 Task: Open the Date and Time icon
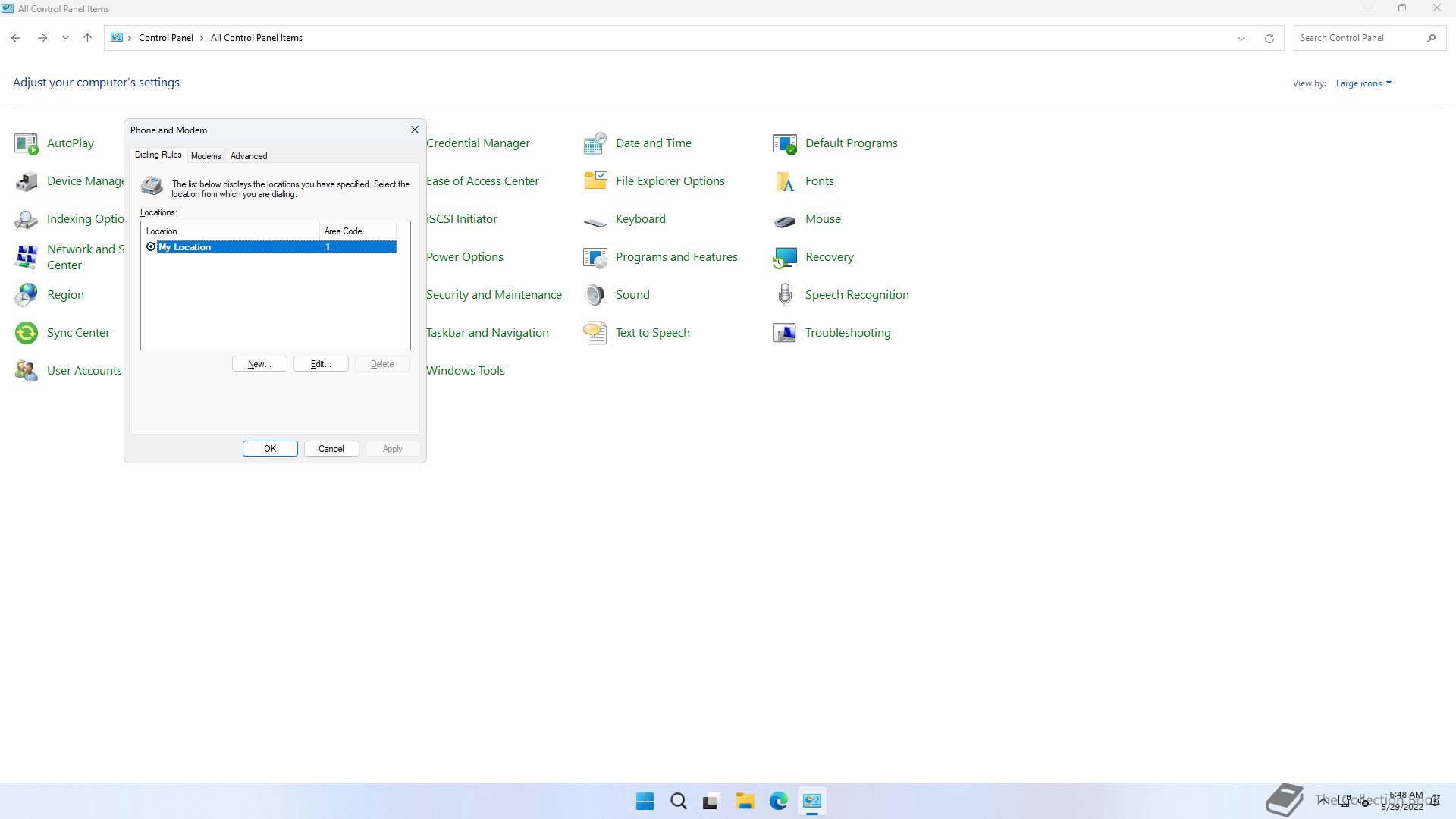click(595, 143)
